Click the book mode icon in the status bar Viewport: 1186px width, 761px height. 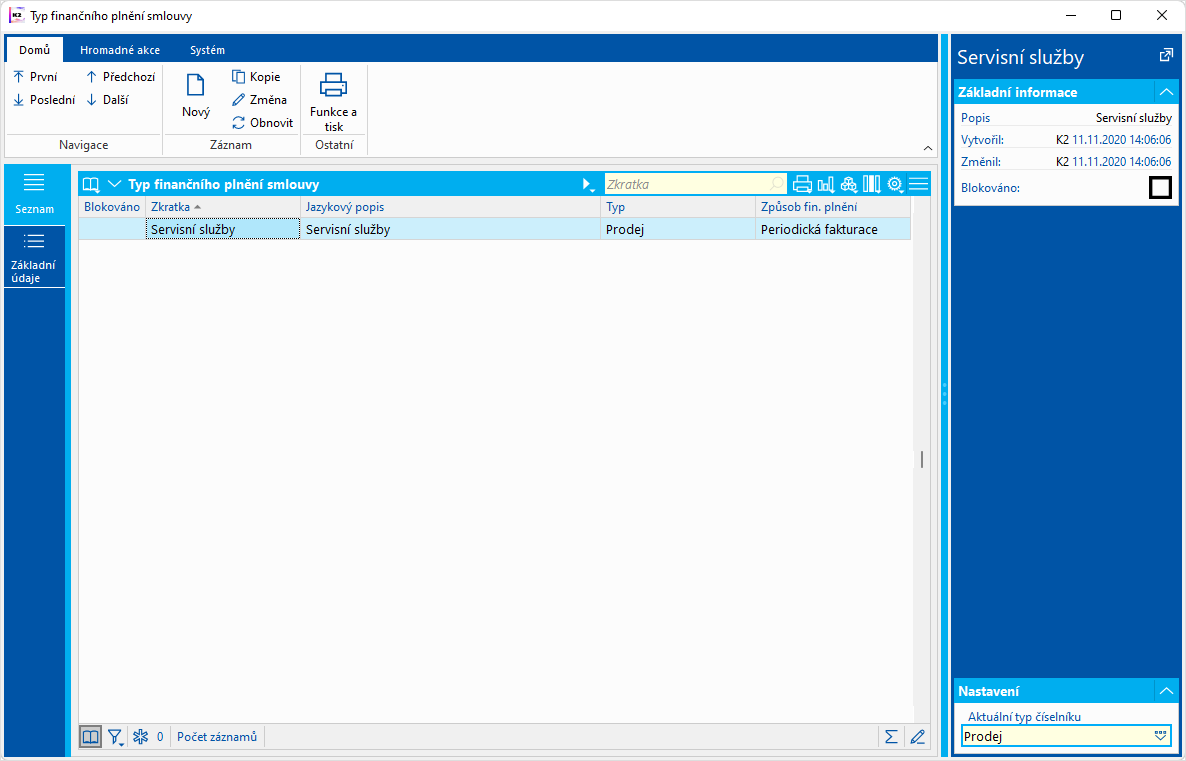pyautogui.click(x=91, y=737)
